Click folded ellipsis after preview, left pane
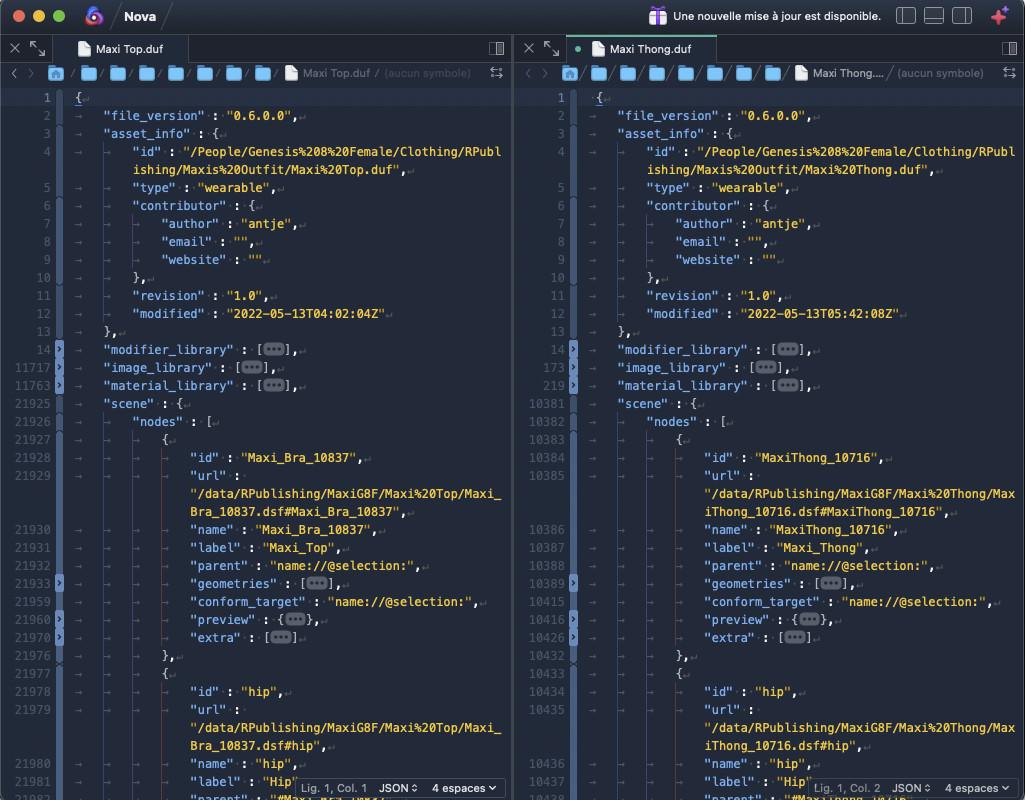The height and width of the screenshot is (800, 1025). click(x=295, y=619)
